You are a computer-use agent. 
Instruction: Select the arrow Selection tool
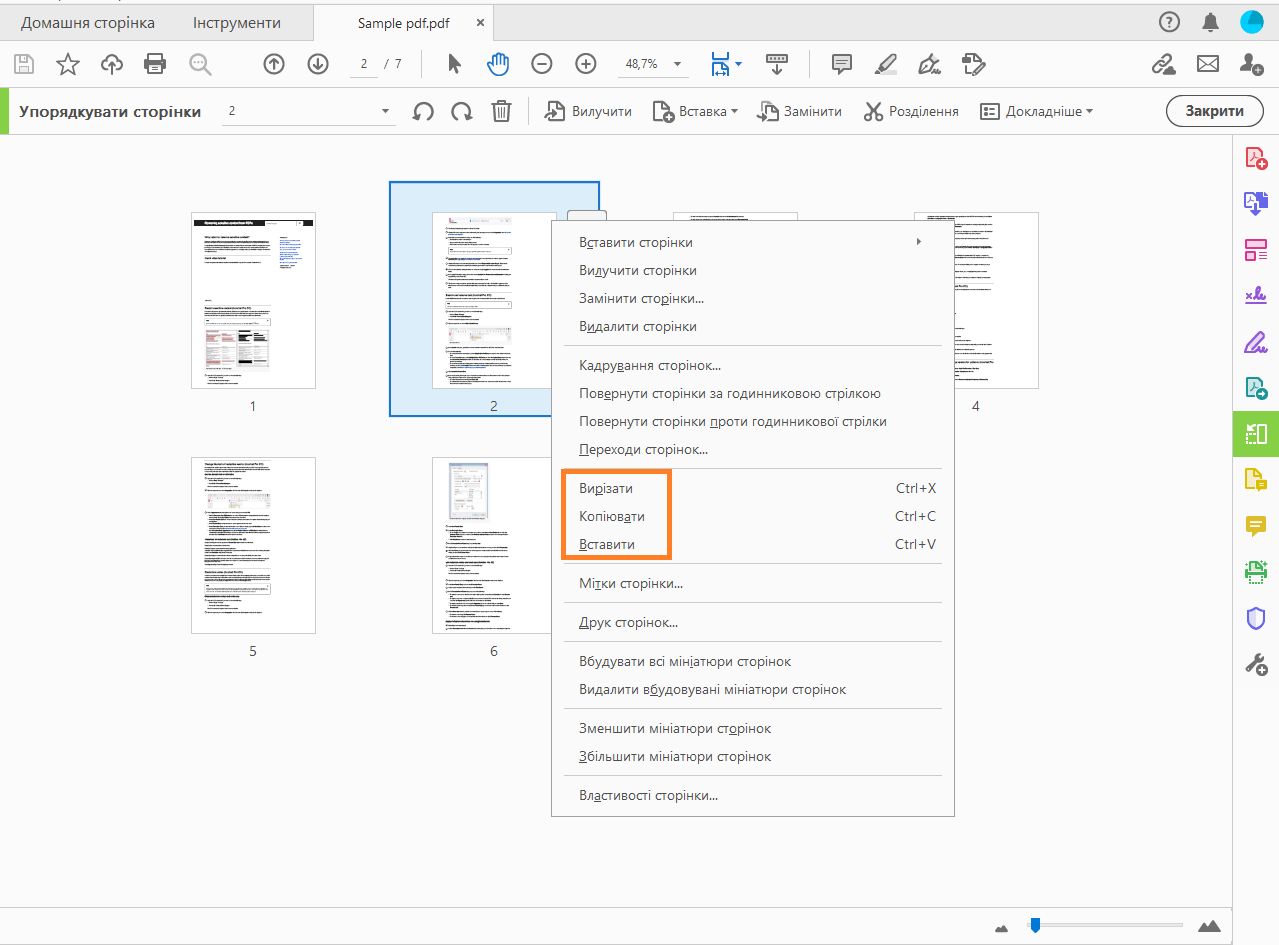(454, 64)
